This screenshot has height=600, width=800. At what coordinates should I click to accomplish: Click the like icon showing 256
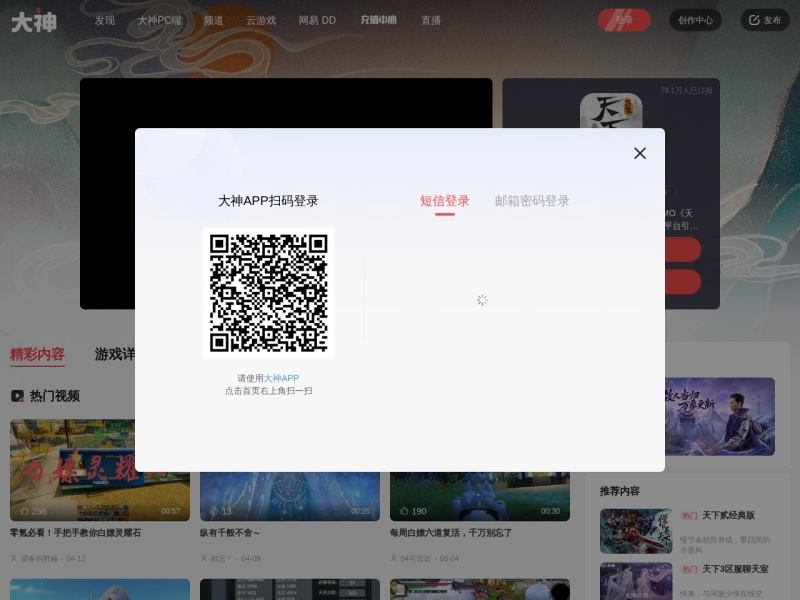point(24,511)
